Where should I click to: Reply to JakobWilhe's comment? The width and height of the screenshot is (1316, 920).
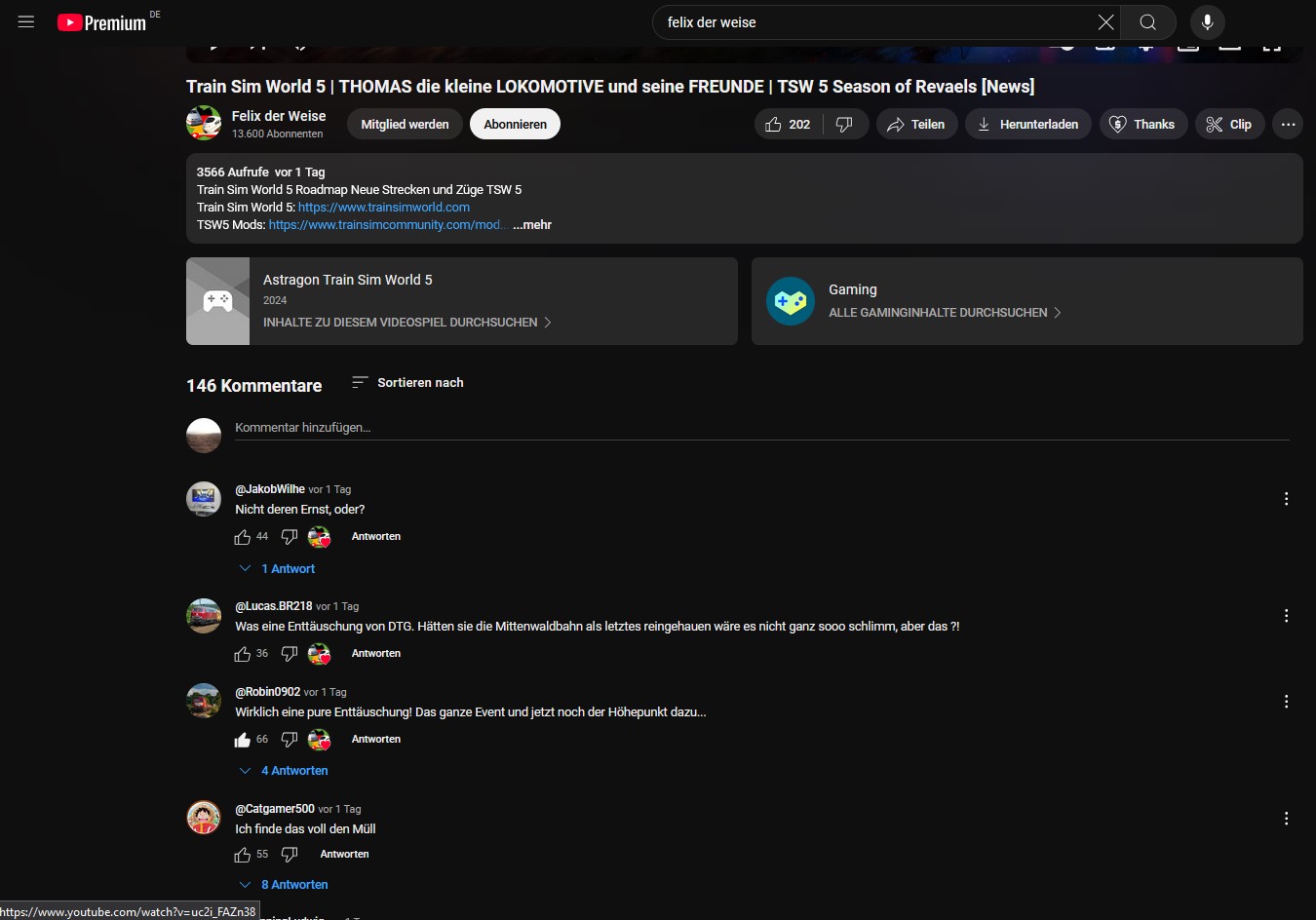click(376, 537)
